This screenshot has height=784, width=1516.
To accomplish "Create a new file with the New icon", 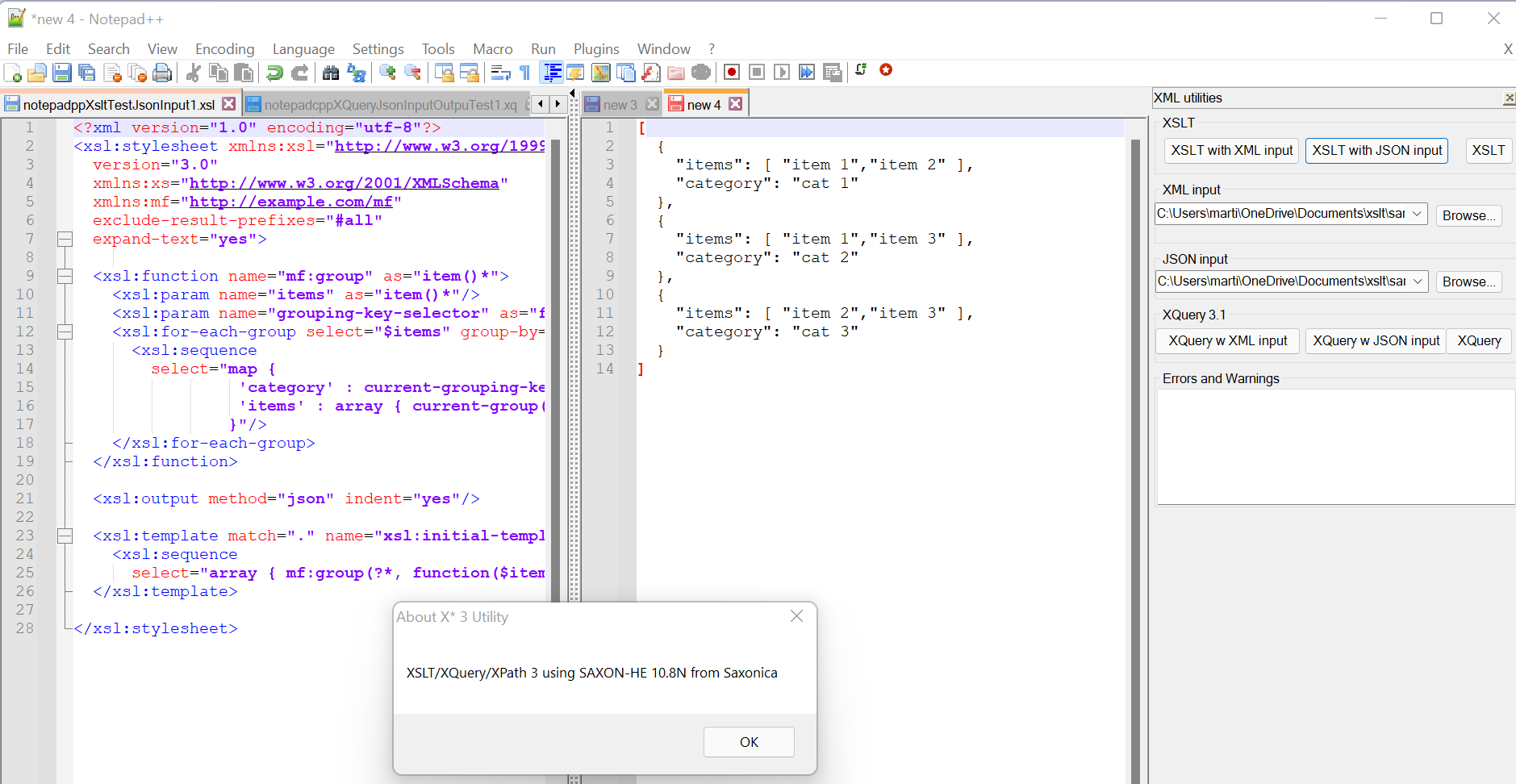I will click(x=13, y=73).
